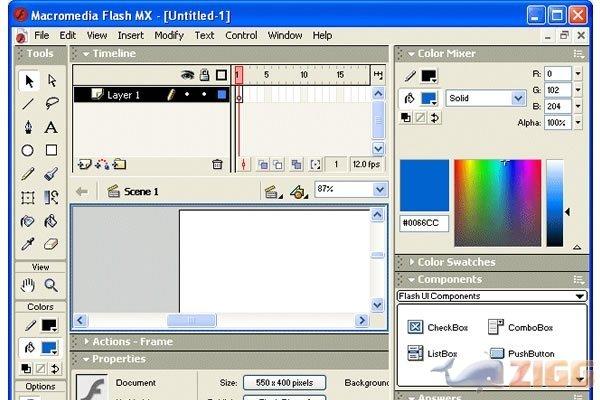Toggle Onion Skin in timeline
Screen dimensions: 600x400
tap(263, 165)
